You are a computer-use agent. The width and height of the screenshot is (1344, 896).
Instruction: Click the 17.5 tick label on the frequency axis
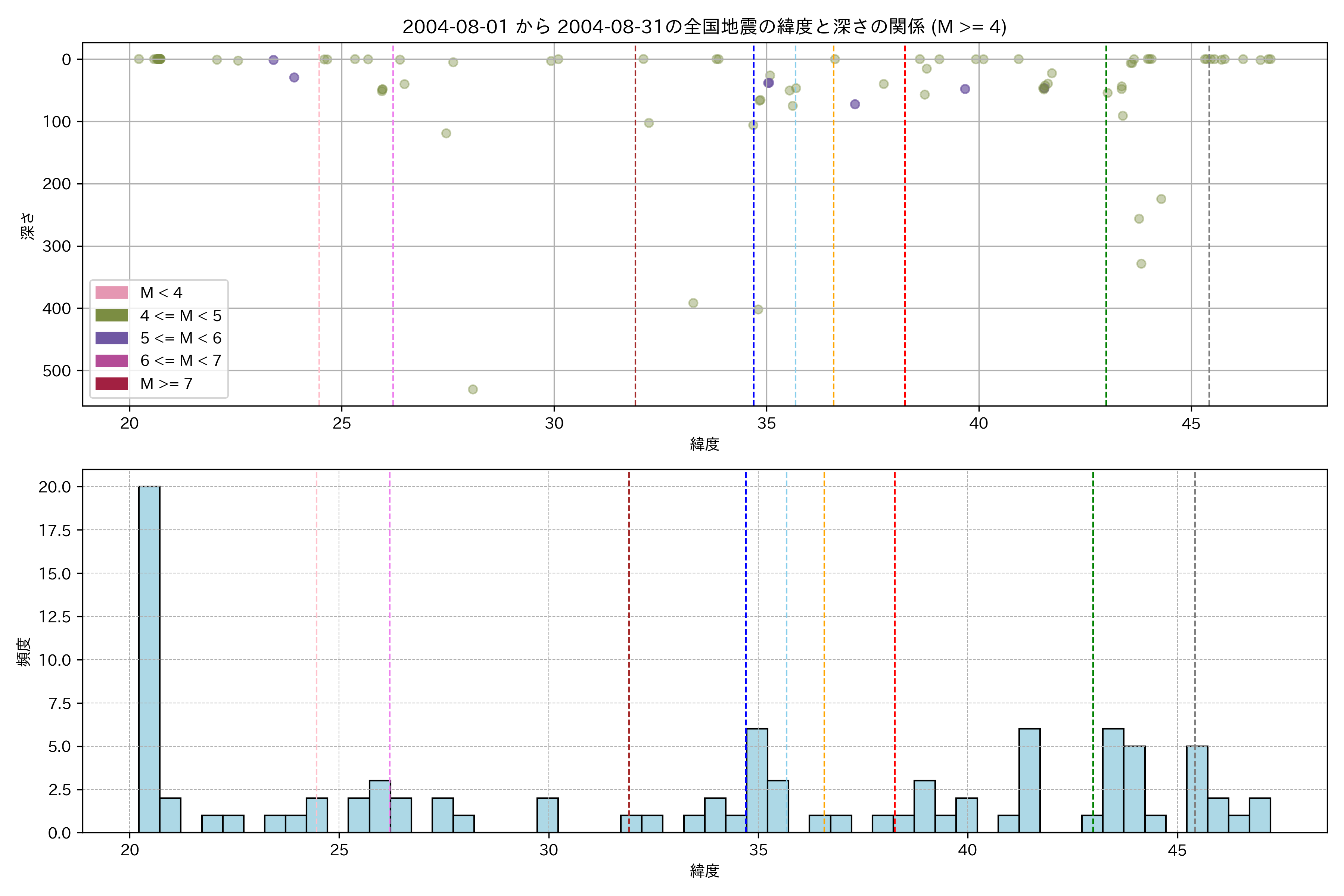[55, 530]
